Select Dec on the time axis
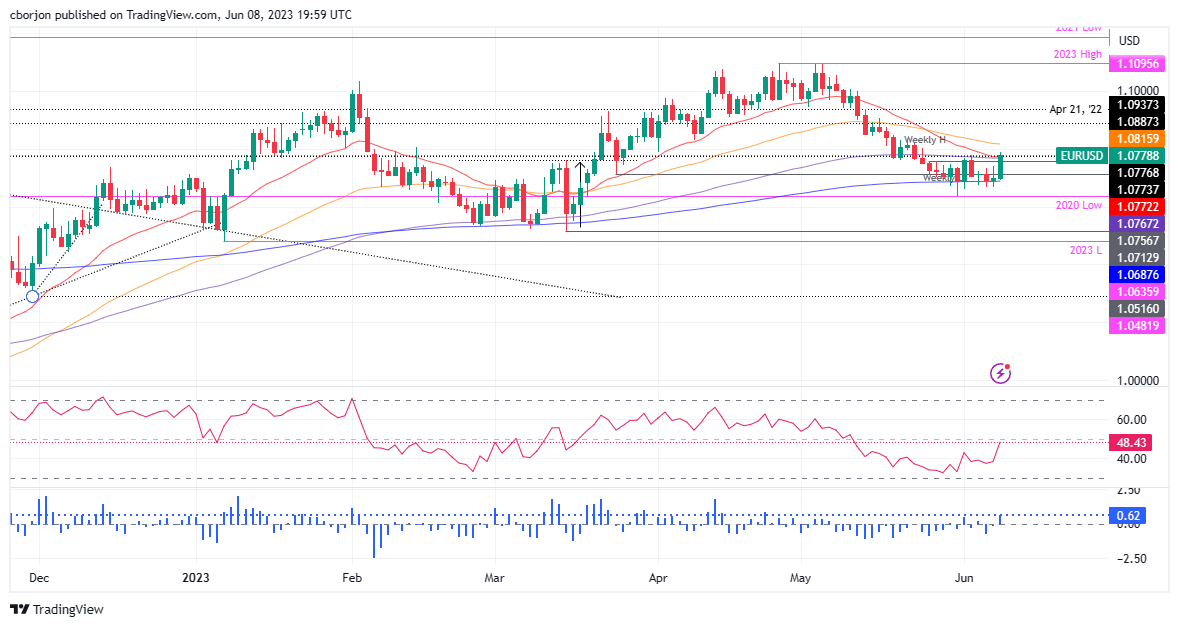 pos(39,578)
